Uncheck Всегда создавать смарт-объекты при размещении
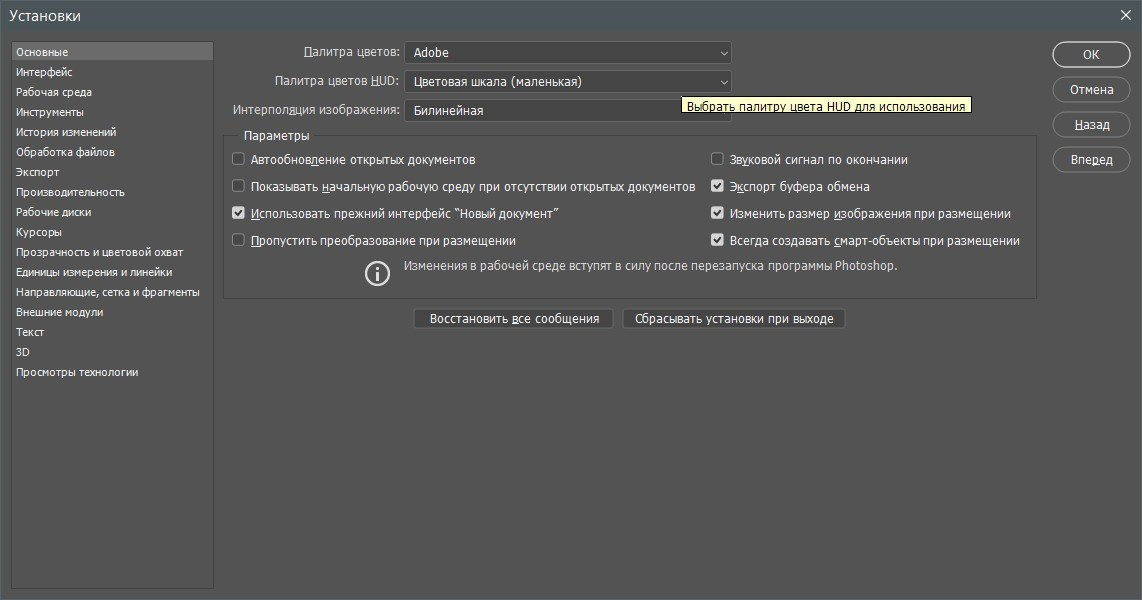 (717, 240)
